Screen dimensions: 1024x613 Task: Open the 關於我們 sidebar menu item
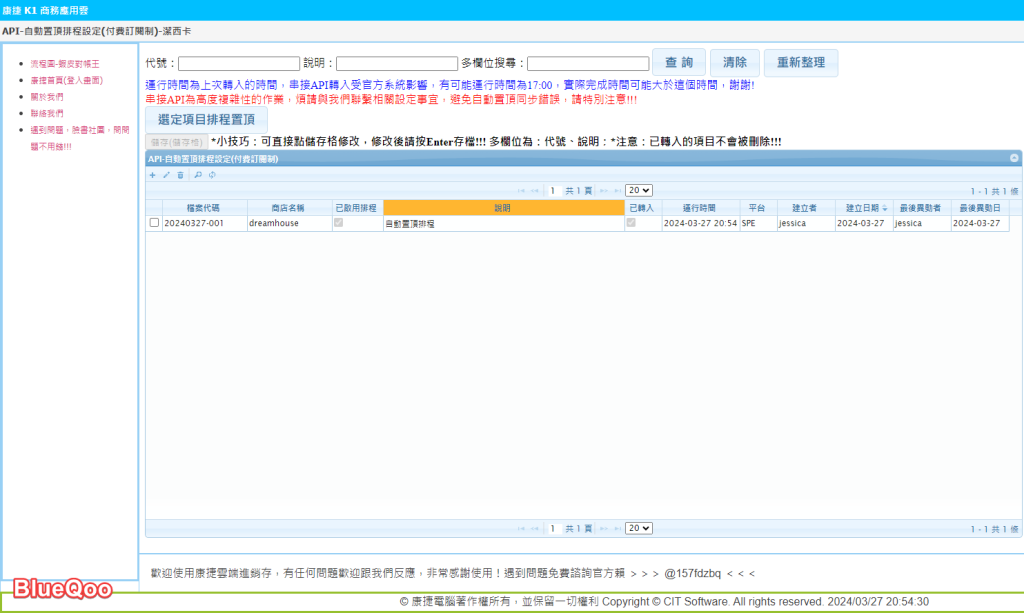(47, 97)
